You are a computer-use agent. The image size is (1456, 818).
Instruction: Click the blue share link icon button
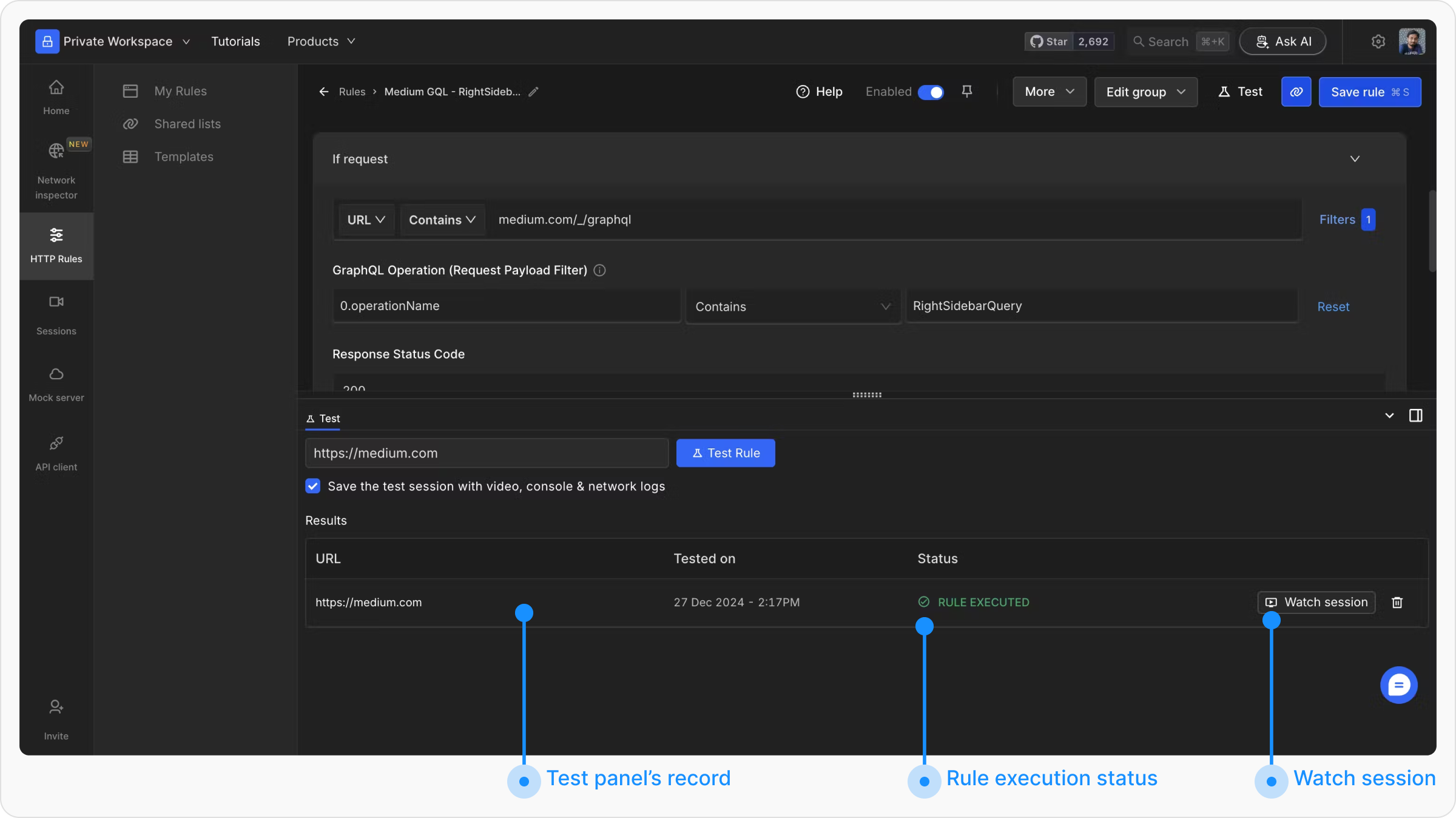[1296, 92]
